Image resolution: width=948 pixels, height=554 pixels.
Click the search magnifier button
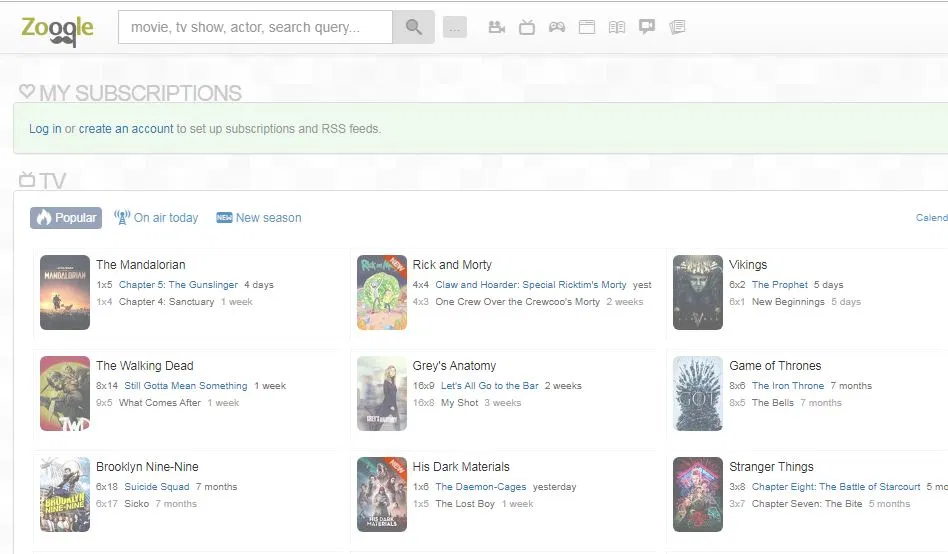414,27
